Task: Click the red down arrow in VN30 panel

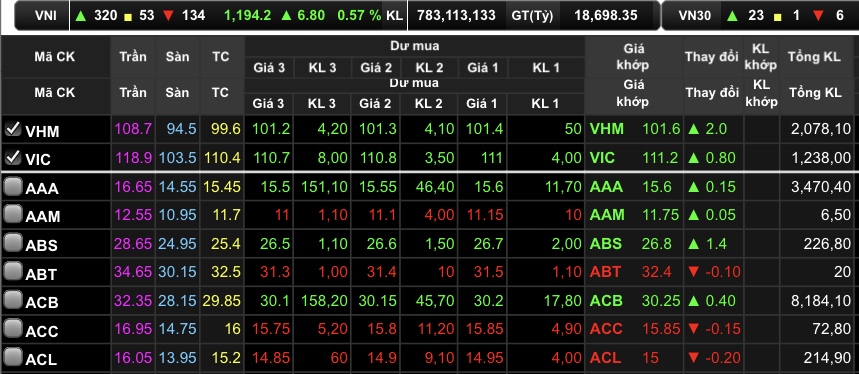Action: pyautogui.click(x=818, y=15)
